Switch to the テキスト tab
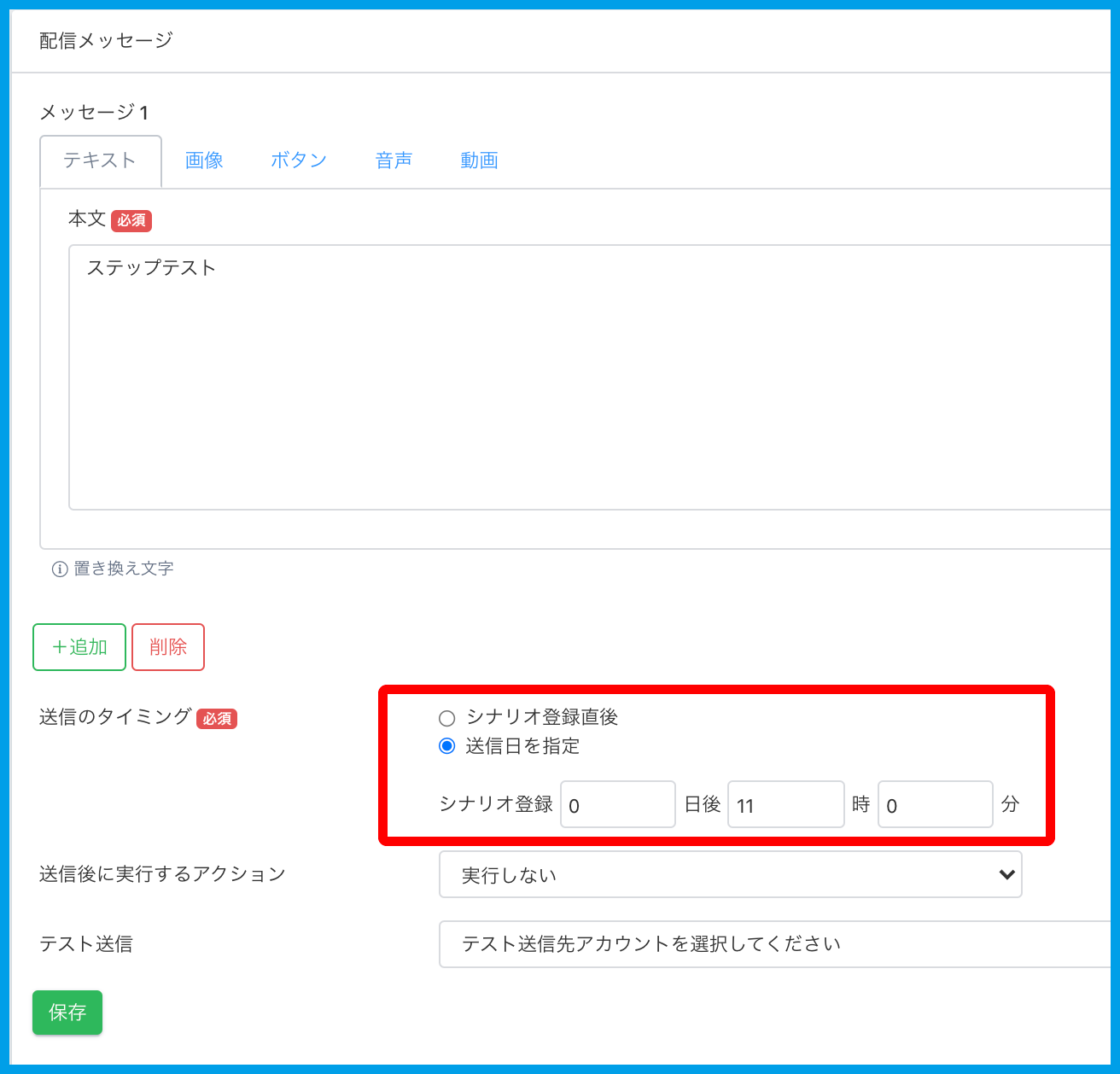This screenshot has height=1074, width=1120. 100,161
